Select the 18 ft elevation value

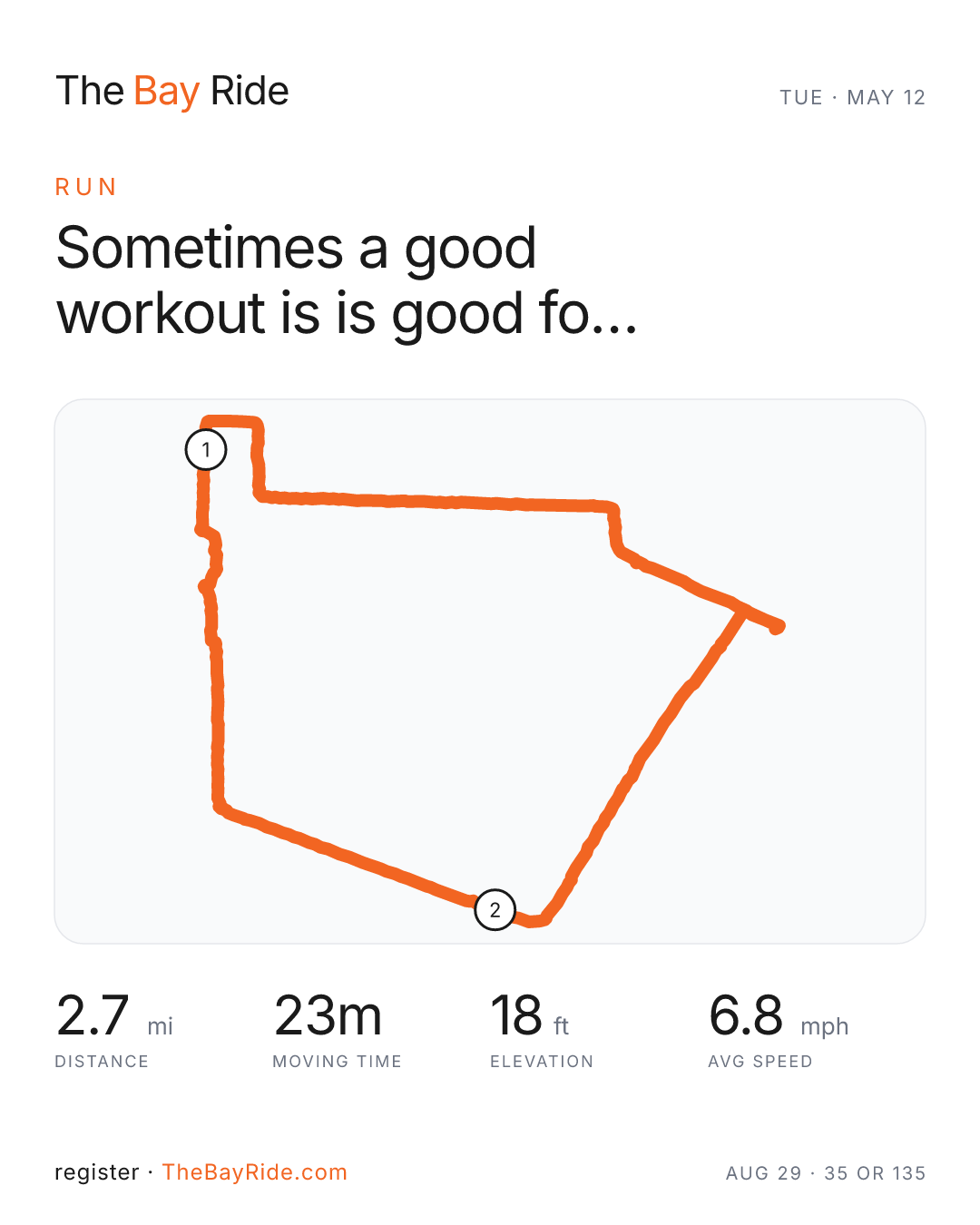530,1015
